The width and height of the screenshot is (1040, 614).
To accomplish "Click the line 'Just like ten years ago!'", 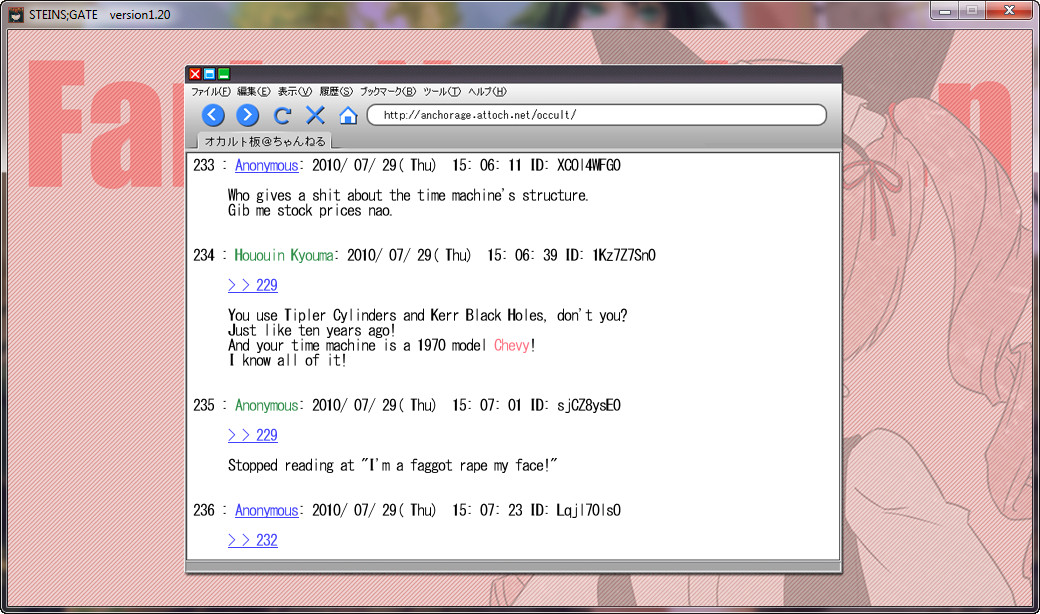I will [x=312, y=330].
